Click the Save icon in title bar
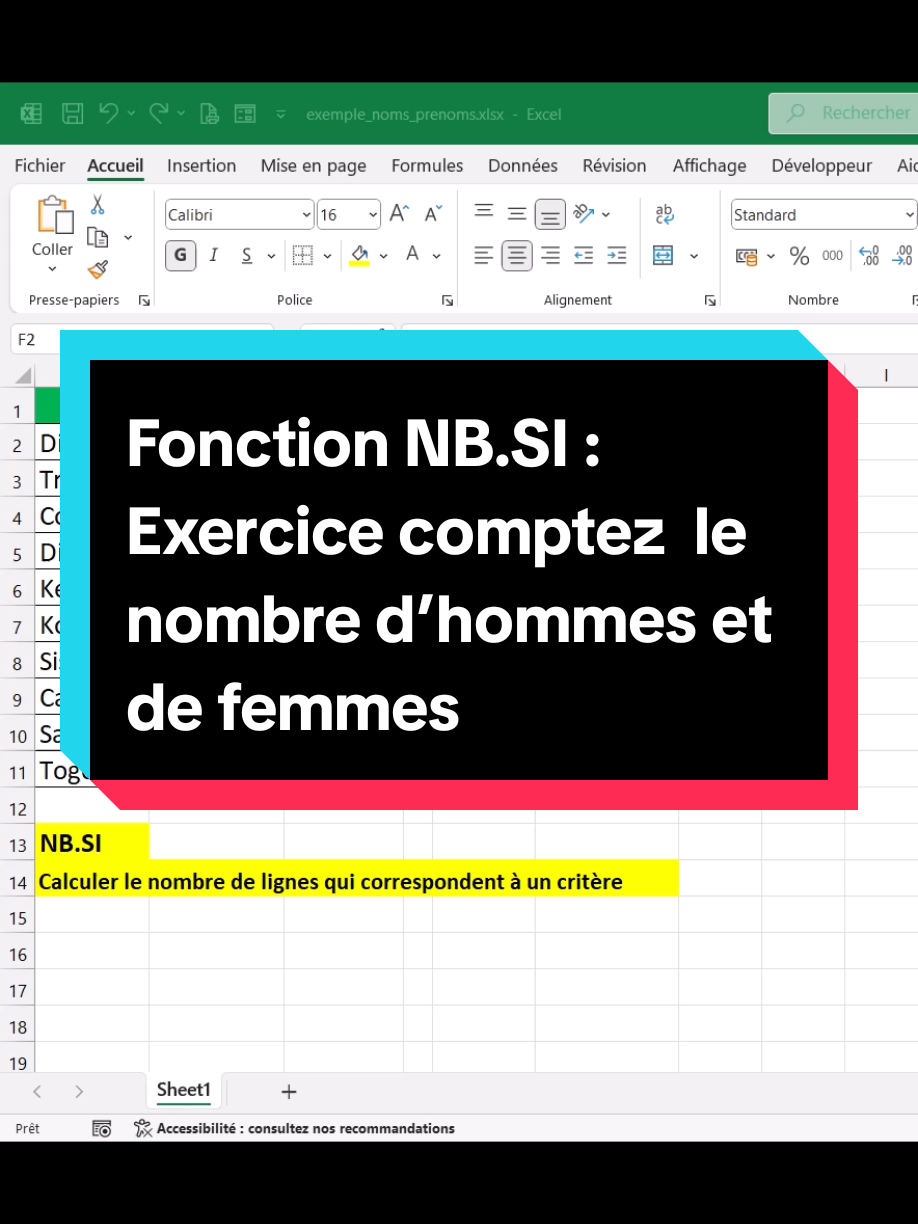The image size is (918, 1224). [x=72, y=114]
